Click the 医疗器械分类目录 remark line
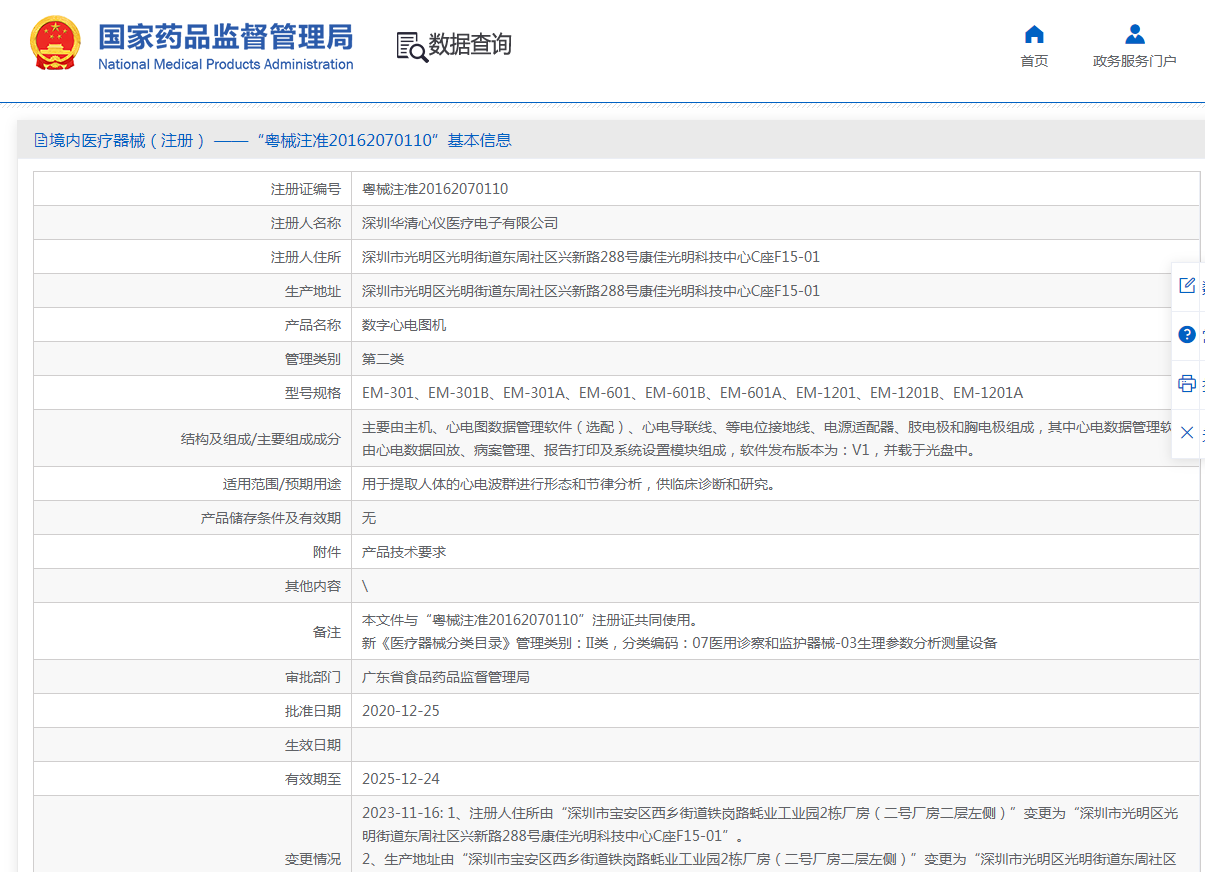This screenshot has width=1205, height=872. tap(679, 643)
